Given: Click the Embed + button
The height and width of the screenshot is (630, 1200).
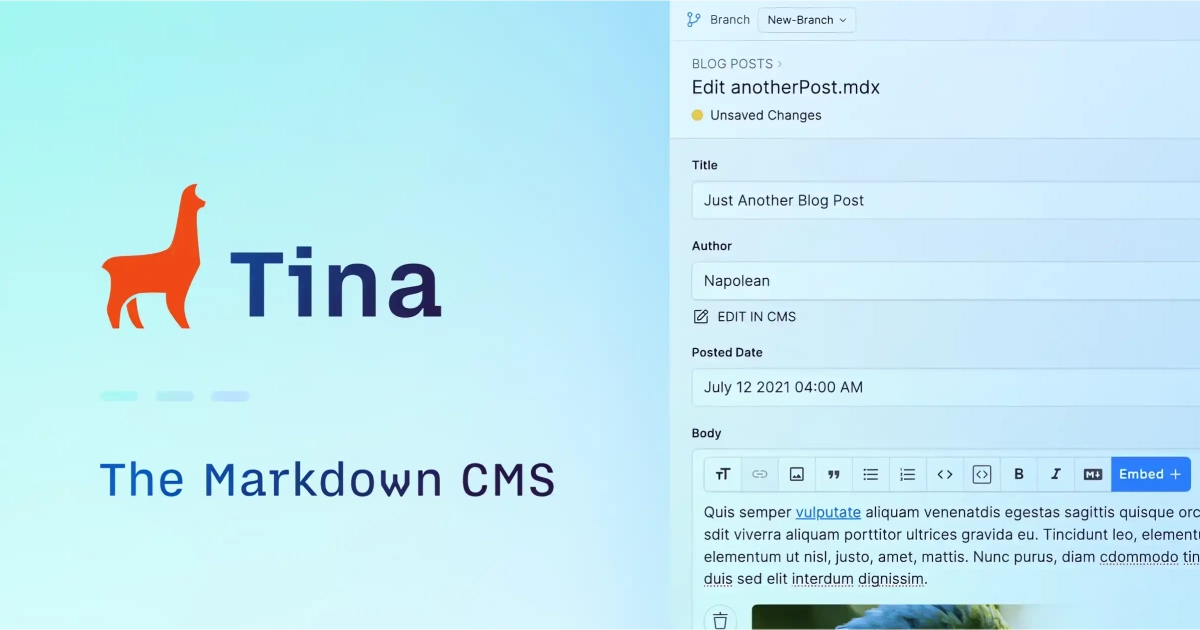Looking at the screenshot, I should (x=1150, y=474).
